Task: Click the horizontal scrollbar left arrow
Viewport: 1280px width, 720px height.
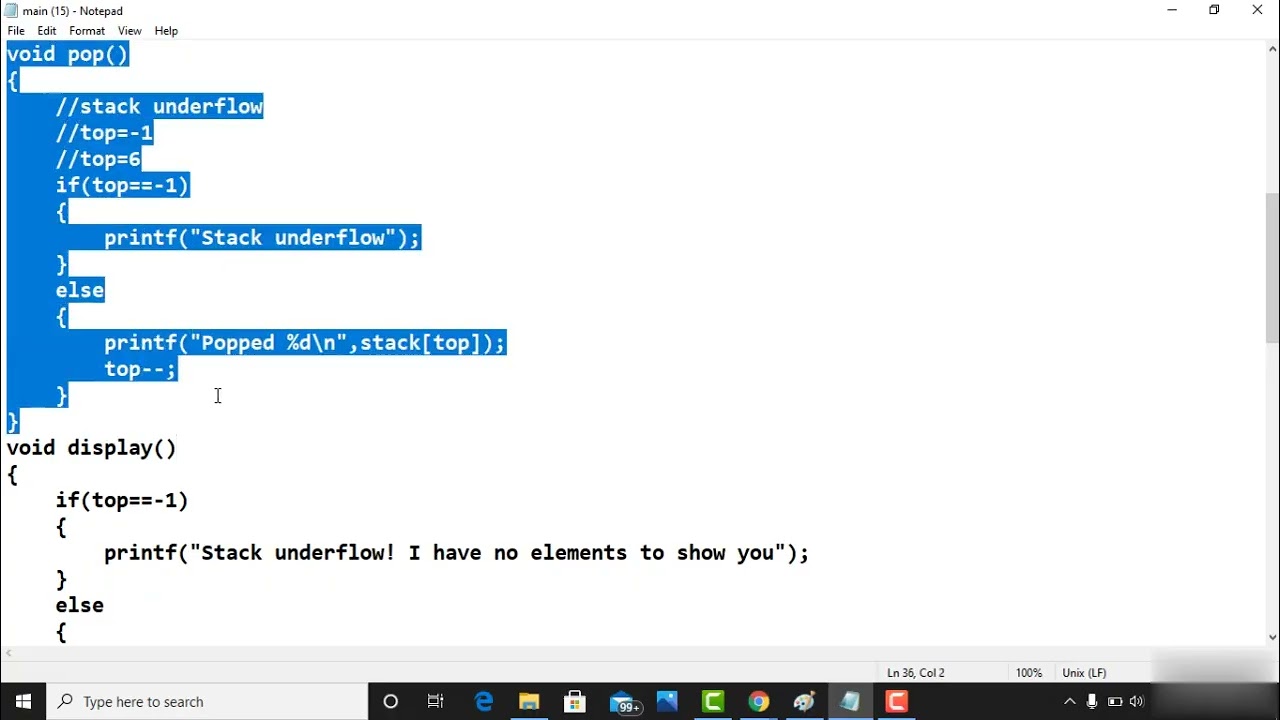Action: click(x=8, y=653)
